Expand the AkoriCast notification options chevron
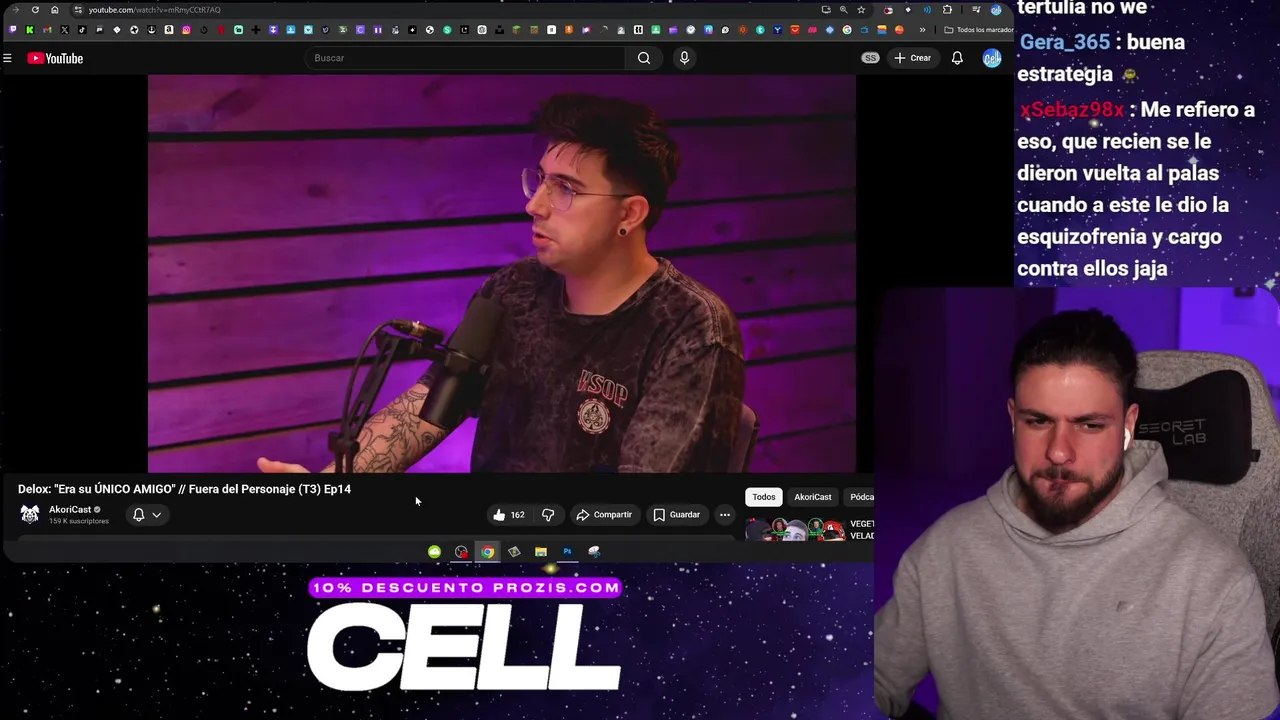This screenshot has height=720, width=1280. pyautogui.click(x=157, y=515)
